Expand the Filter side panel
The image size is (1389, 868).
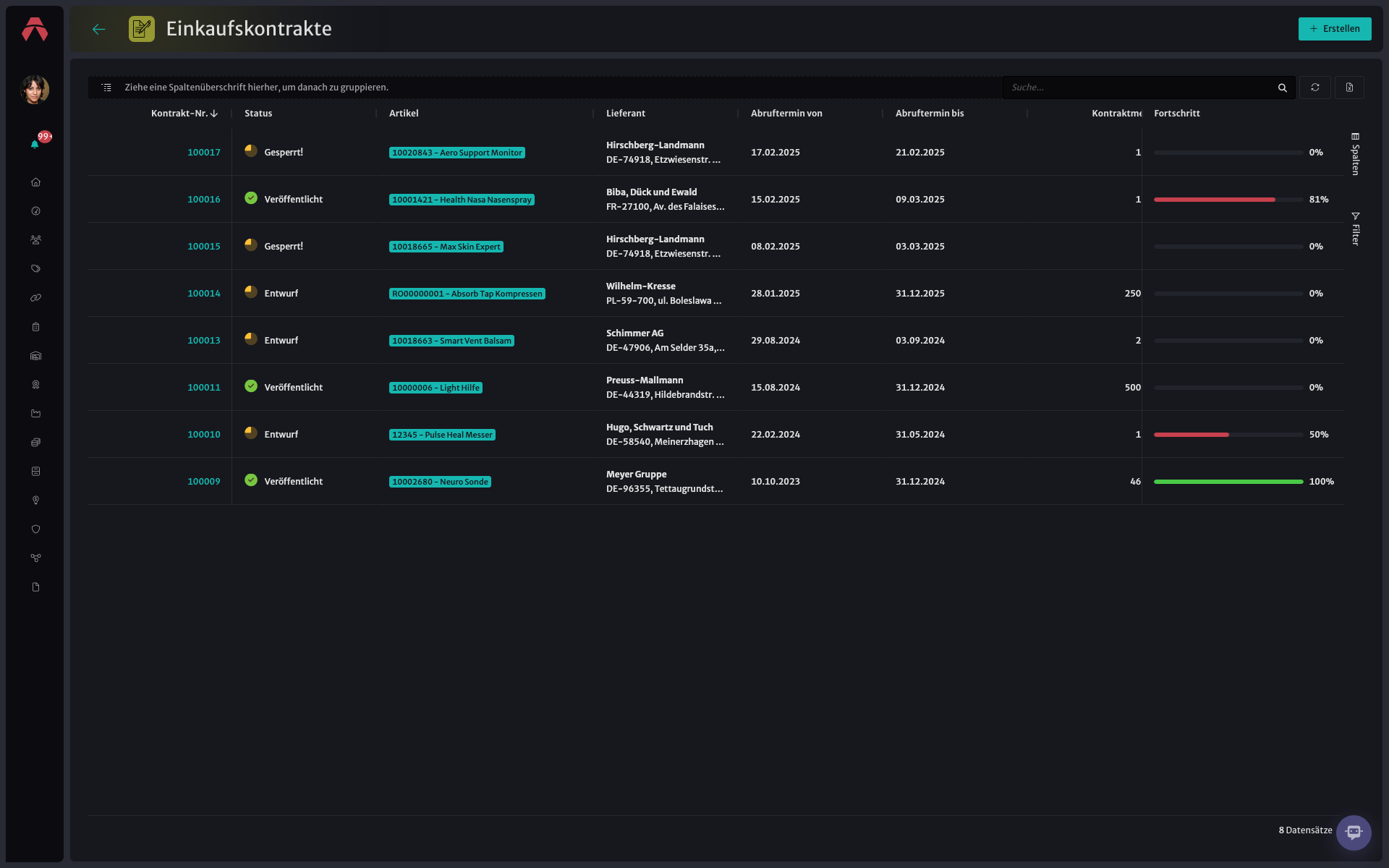1355,229
